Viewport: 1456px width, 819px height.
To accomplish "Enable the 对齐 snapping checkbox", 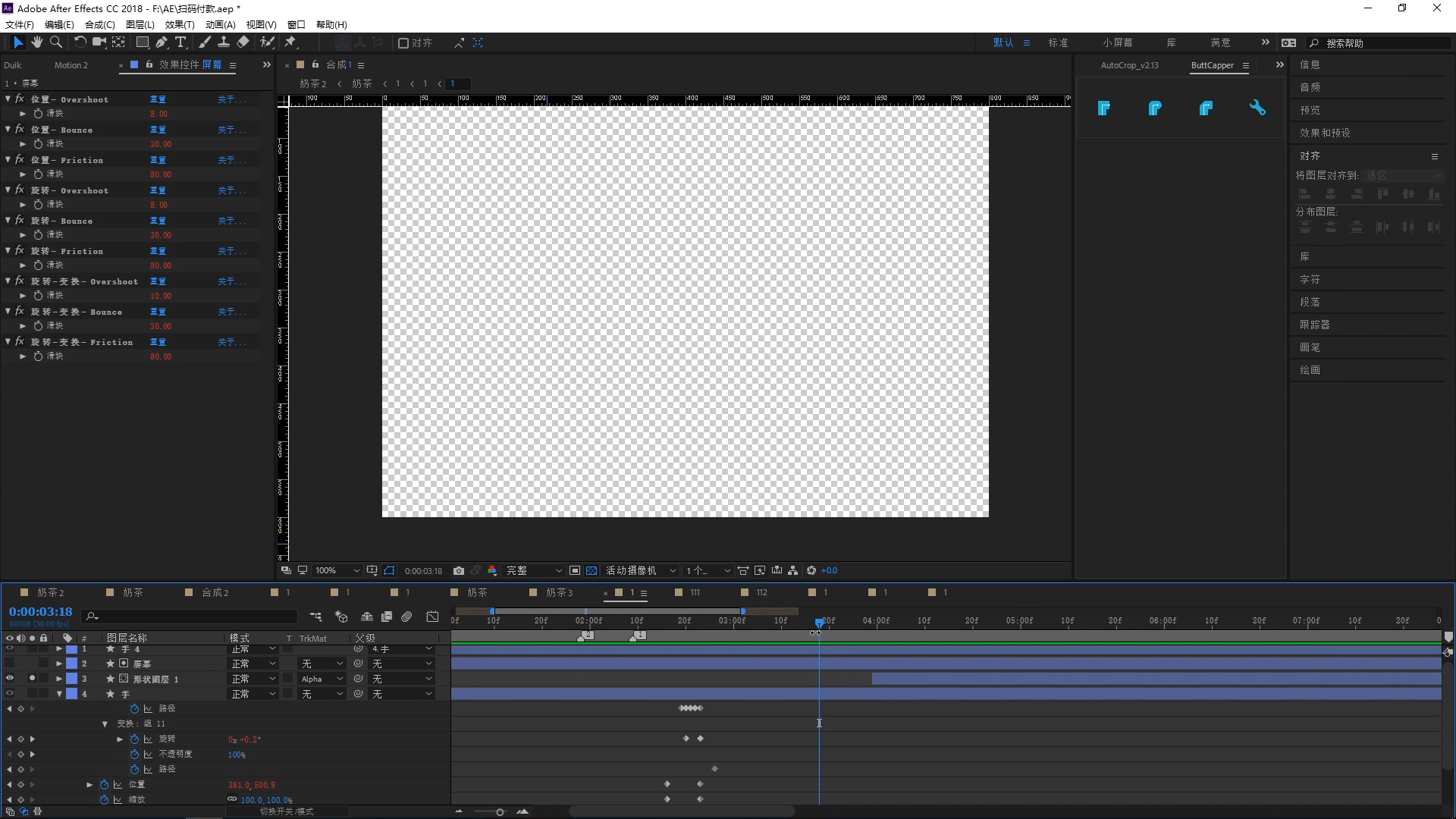I will pos(404,43).
